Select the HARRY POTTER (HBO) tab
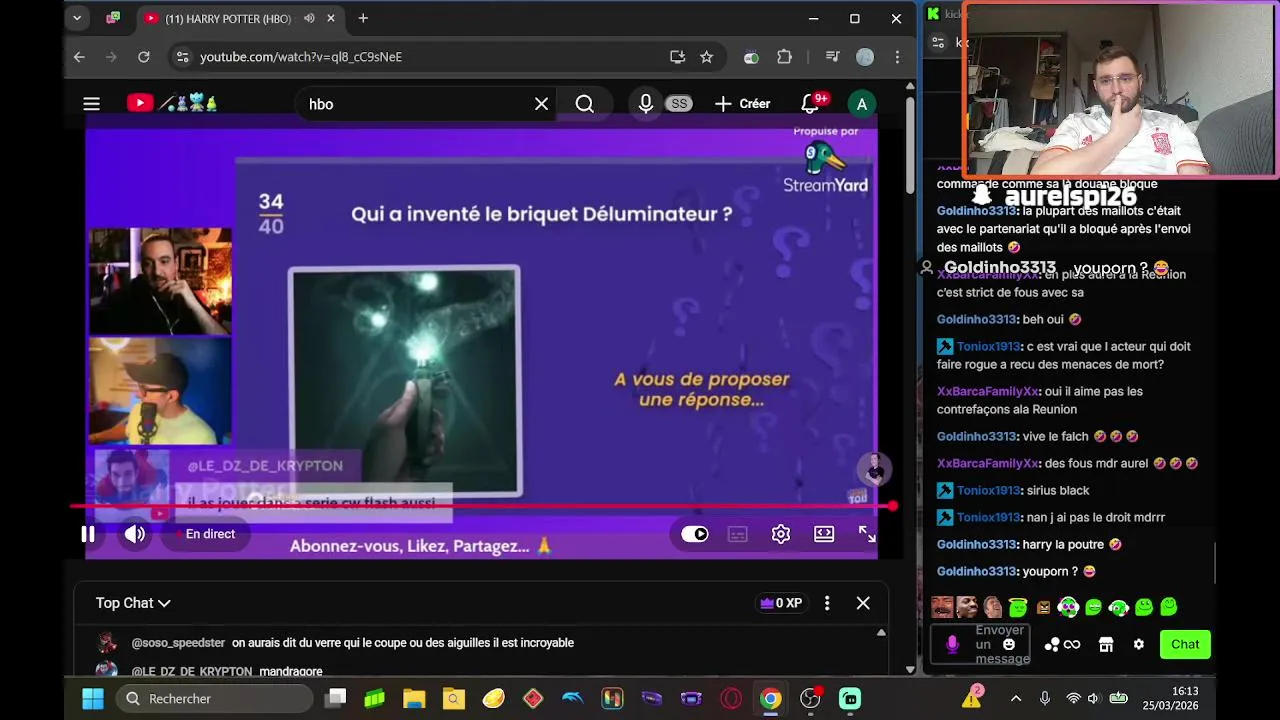The height and width of the screenshot is (720, 1280). point(228,18)
